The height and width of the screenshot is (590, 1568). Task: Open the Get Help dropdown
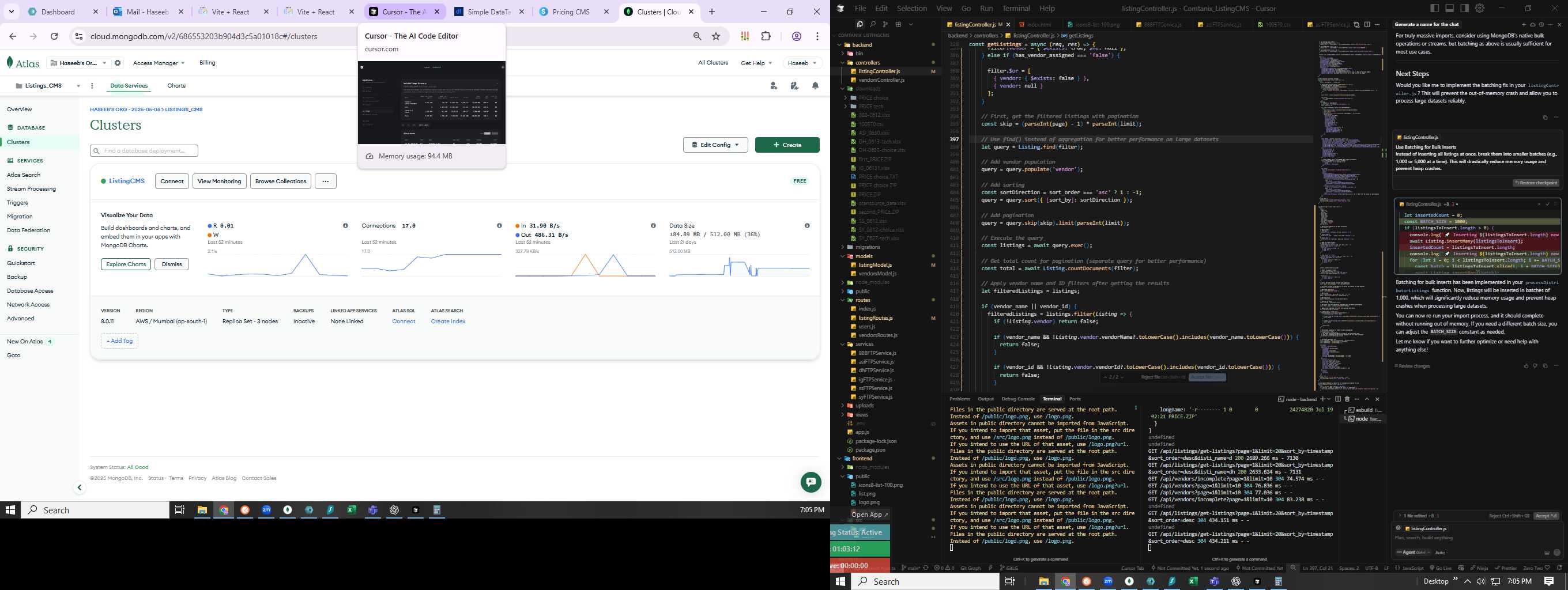[x=756, y=63]
